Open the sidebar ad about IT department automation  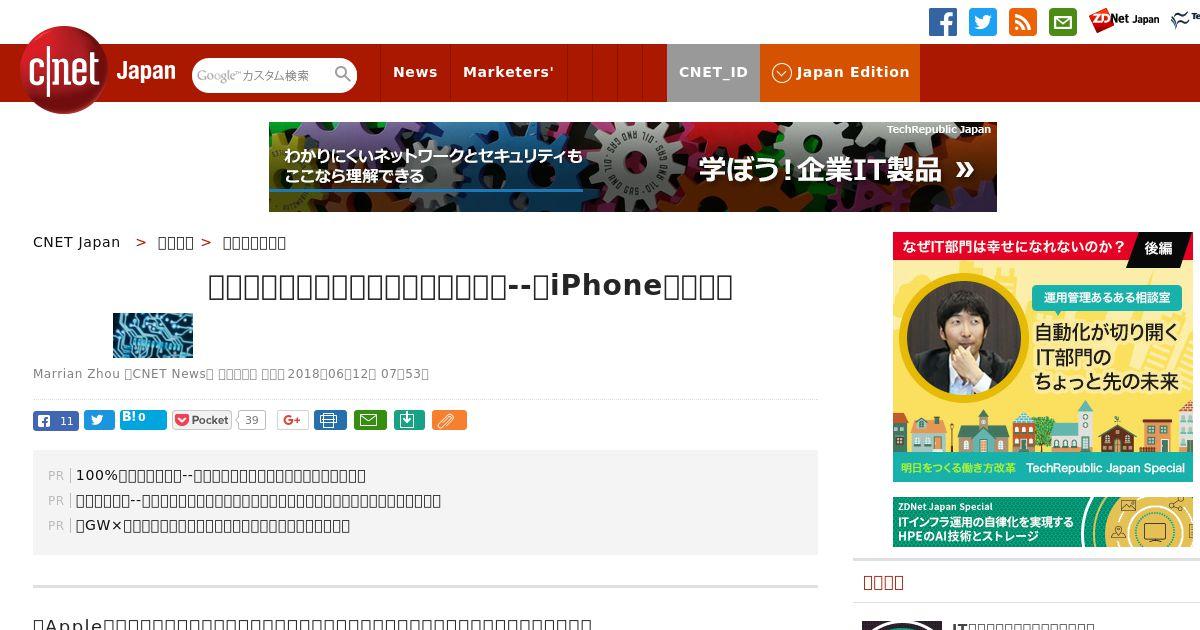point(1043,357)
